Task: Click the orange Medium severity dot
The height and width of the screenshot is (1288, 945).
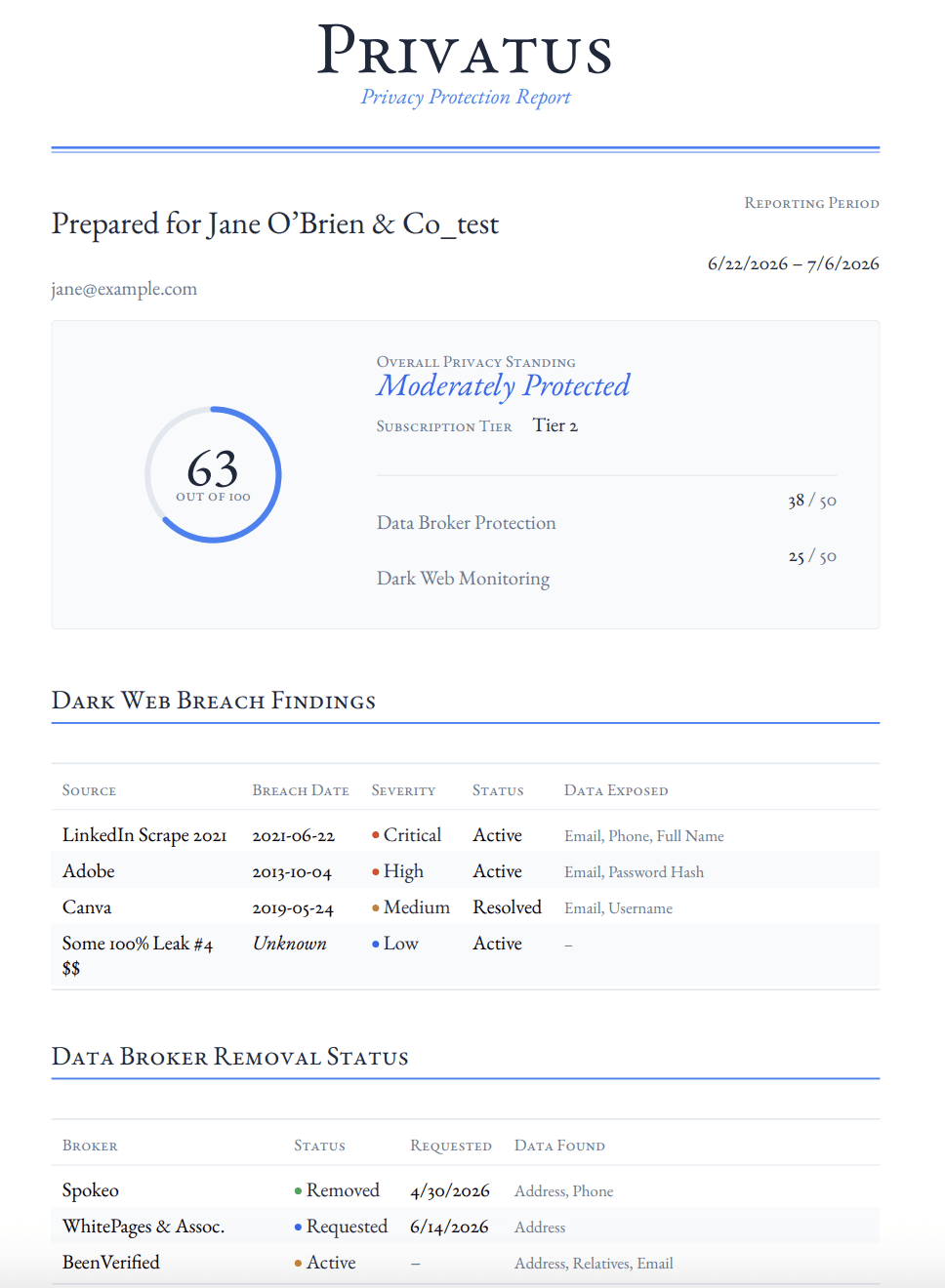Action: [376, 907]
